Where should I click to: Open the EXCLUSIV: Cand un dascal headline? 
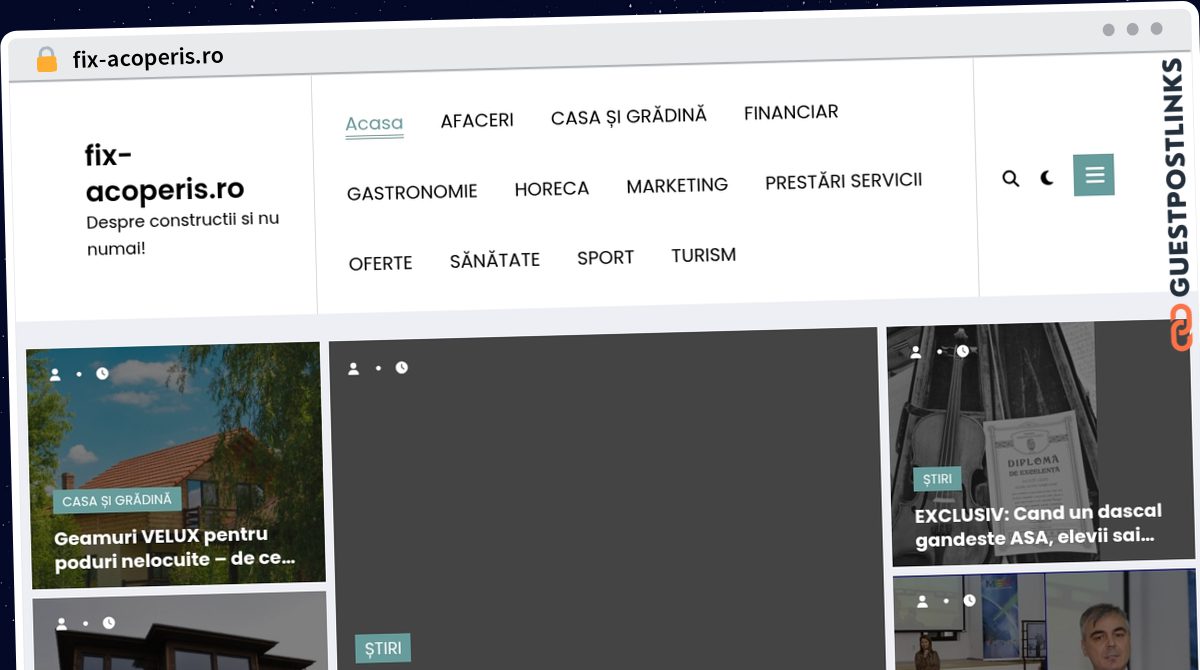[1038, 524]
